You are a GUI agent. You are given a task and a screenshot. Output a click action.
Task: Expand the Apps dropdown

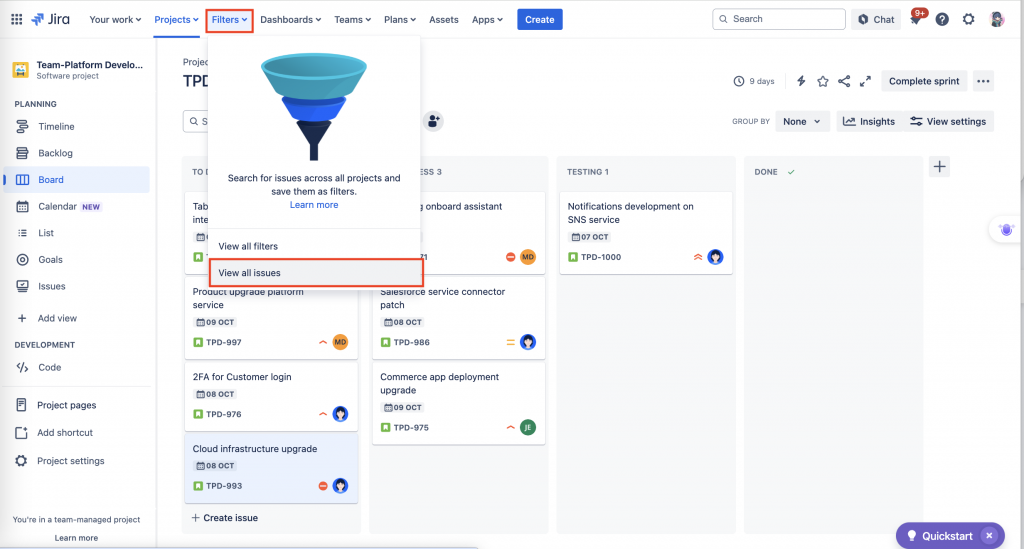[487, 20]
